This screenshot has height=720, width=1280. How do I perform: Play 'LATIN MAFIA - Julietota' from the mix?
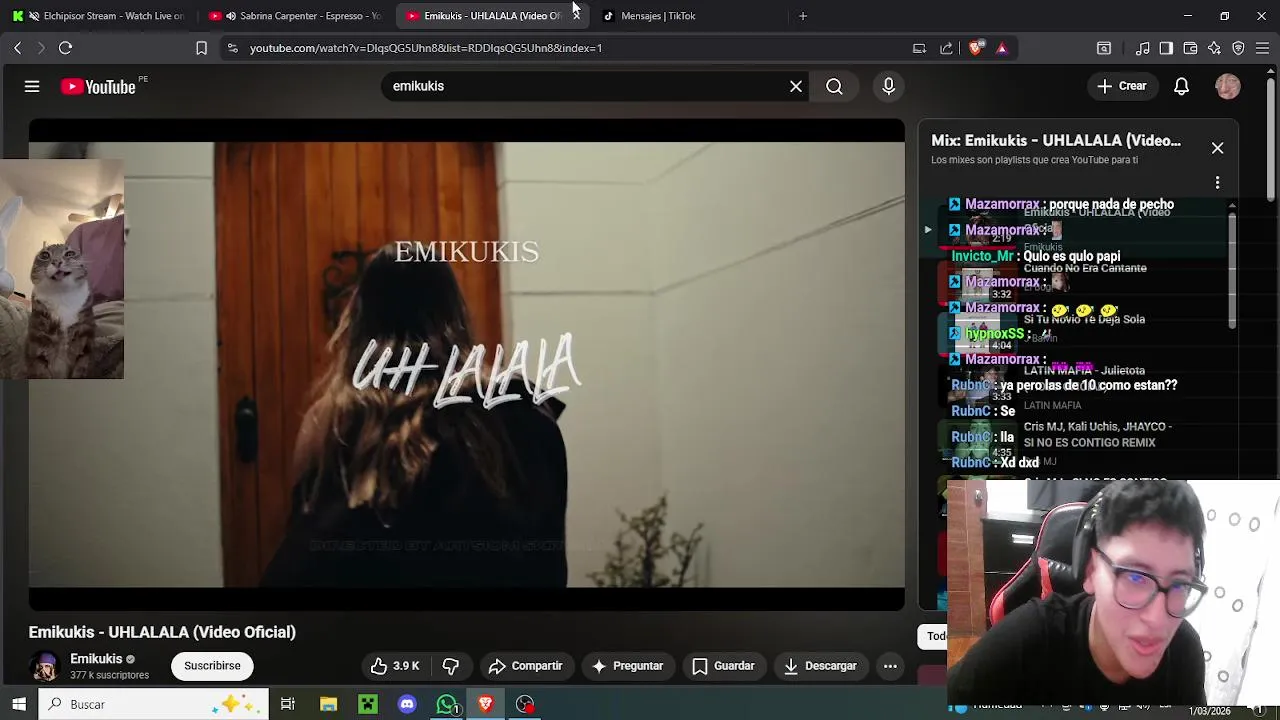pyautogui.click(x=1084, y=371)
